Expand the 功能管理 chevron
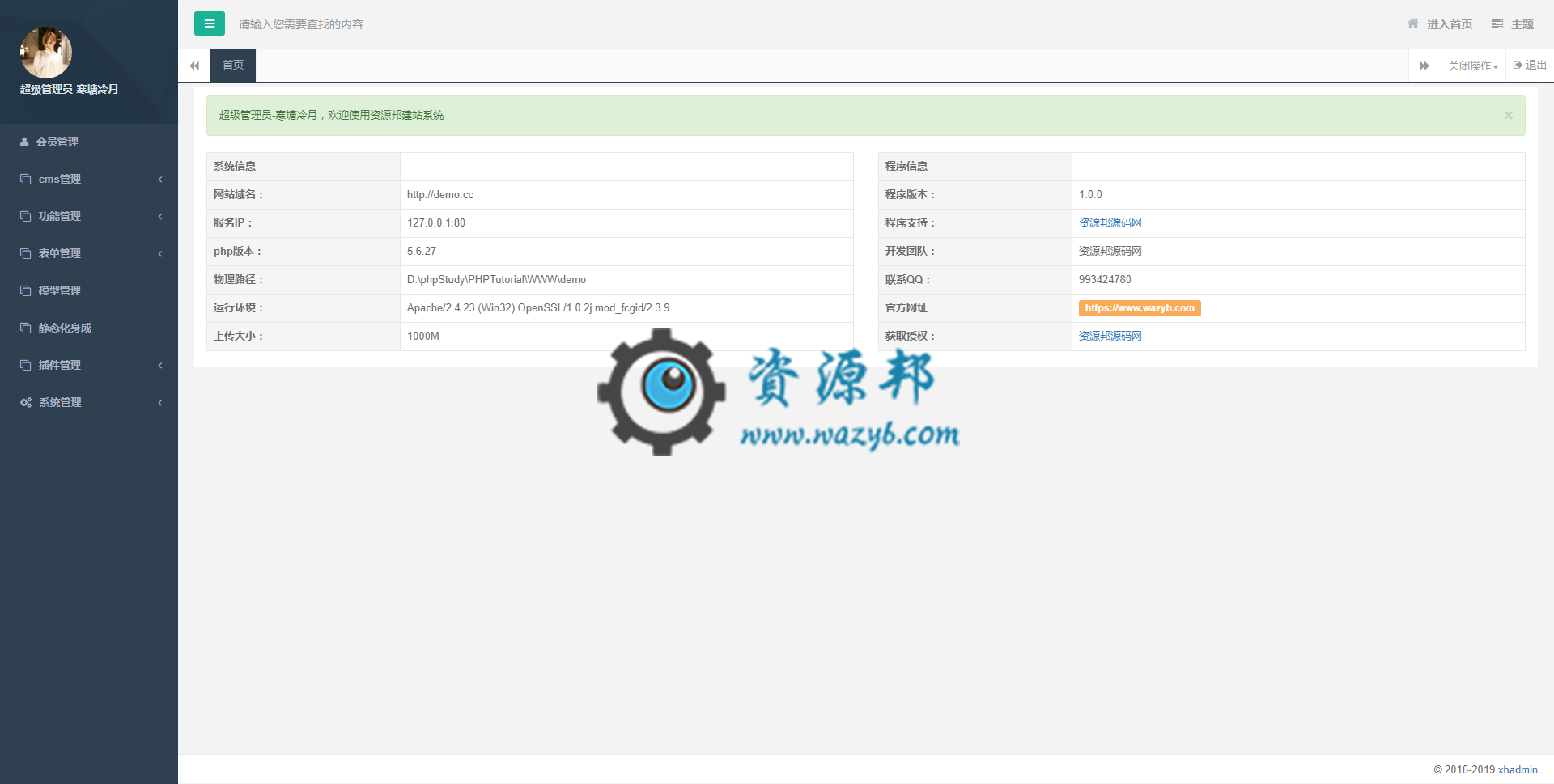This screenshot has width=1554, height=784. pyautogui.click(x=160, y=216)
